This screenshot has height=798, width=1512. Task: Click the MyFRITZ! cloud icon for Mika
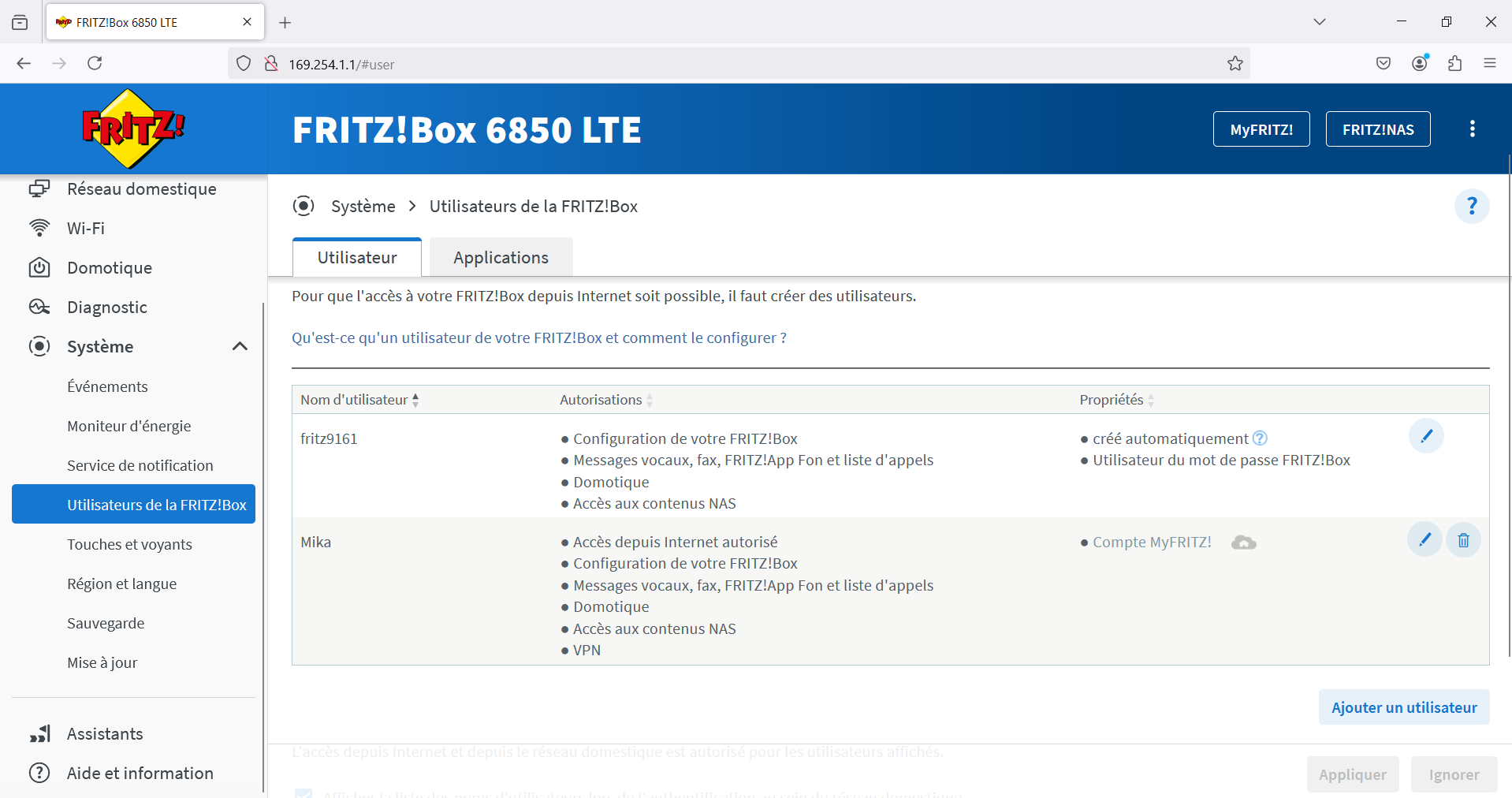1243,543
